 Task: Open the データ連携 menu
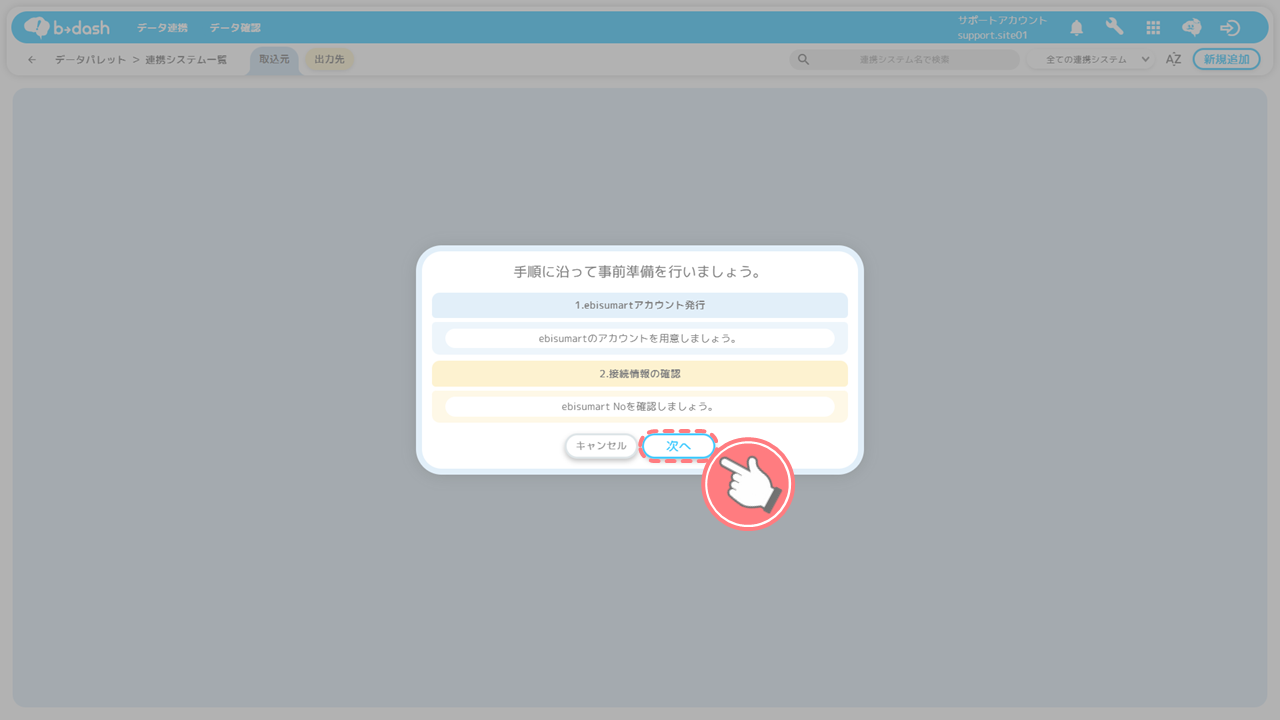coord(162,28)
